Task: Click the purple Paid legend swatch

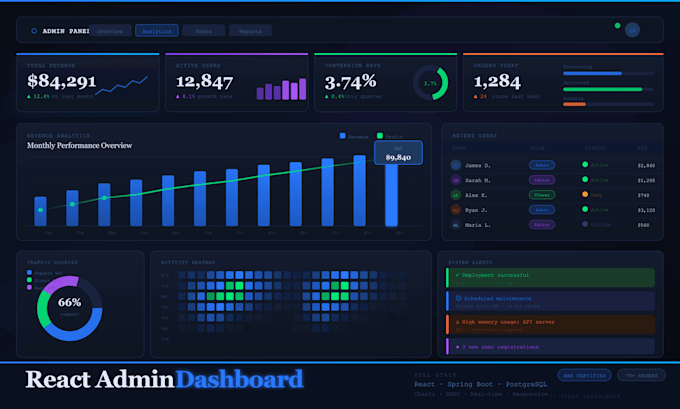Action: point(29,287)
